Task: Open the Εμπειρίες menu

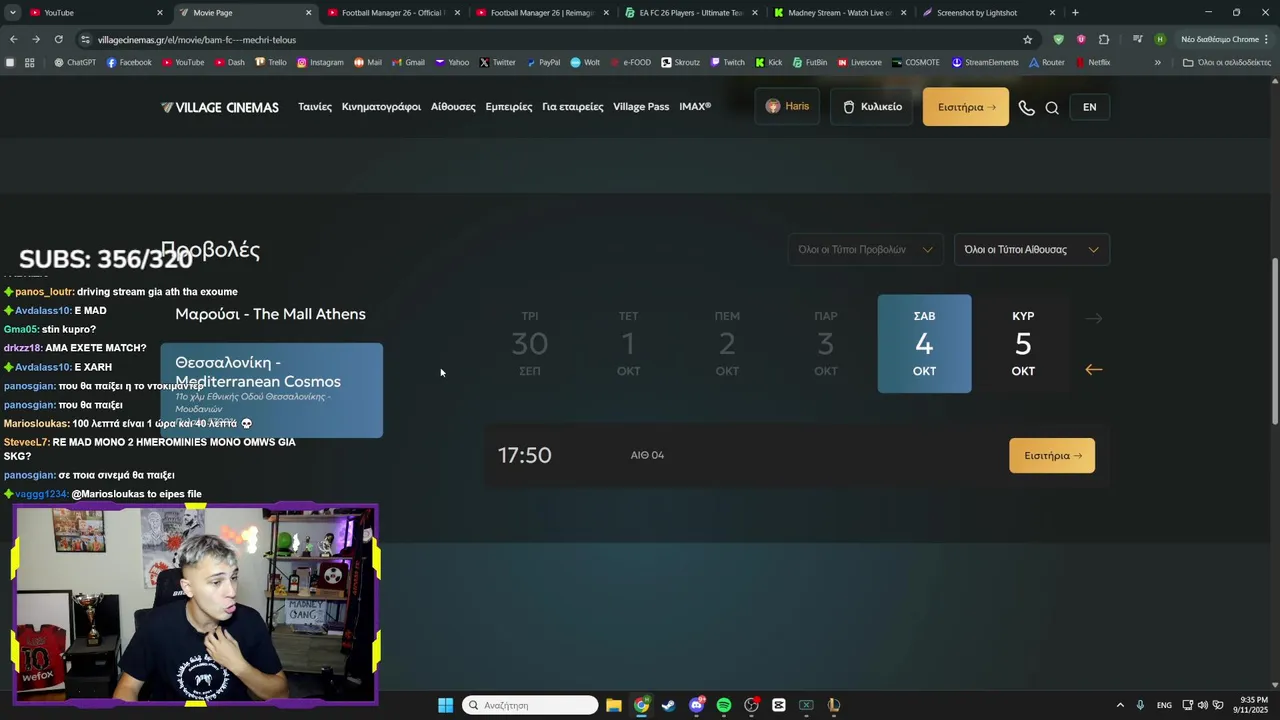Action: [x=509, y=107]
